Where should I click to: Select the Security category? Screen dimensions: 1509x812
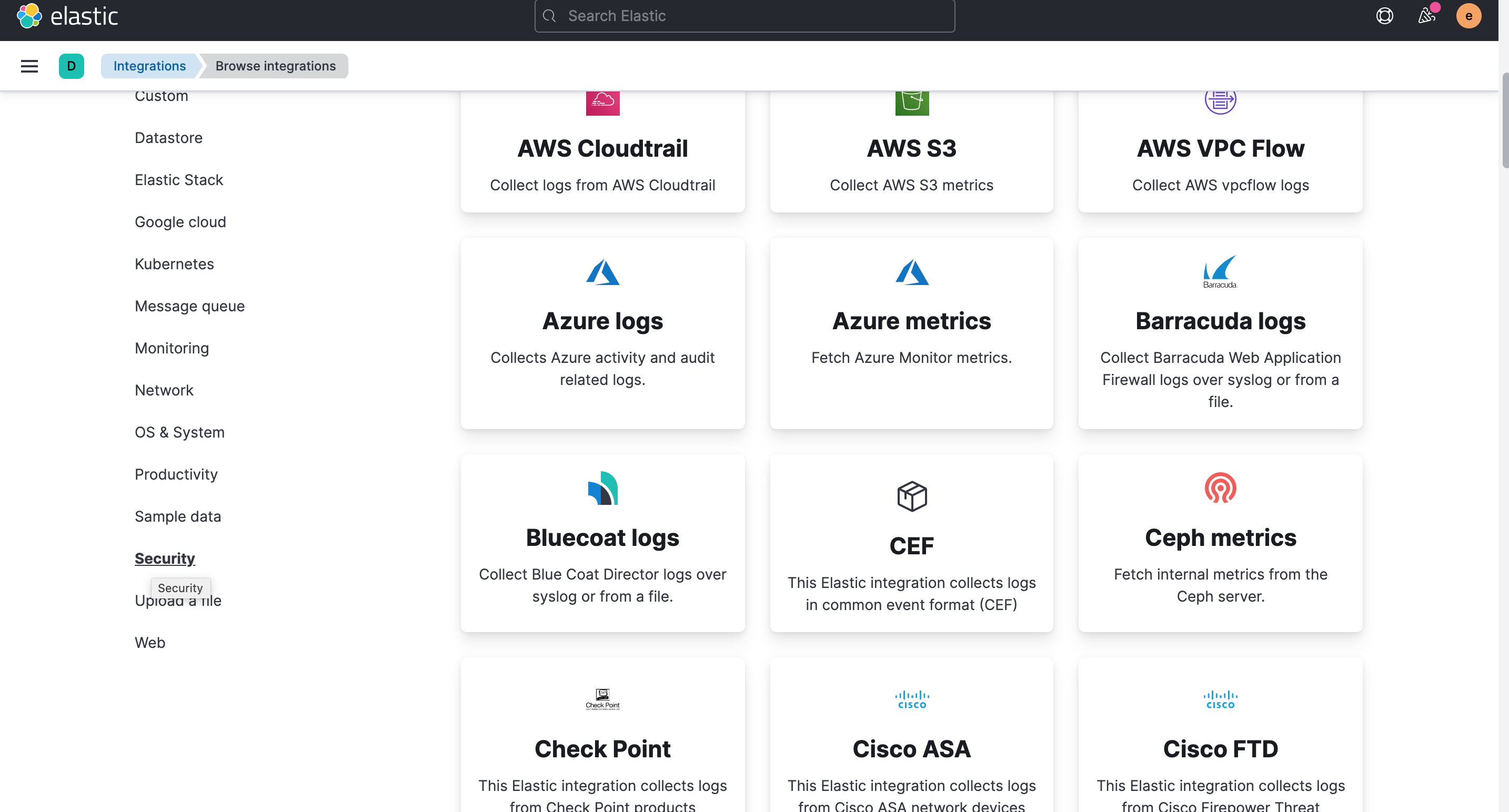click(x=165, y=558)
